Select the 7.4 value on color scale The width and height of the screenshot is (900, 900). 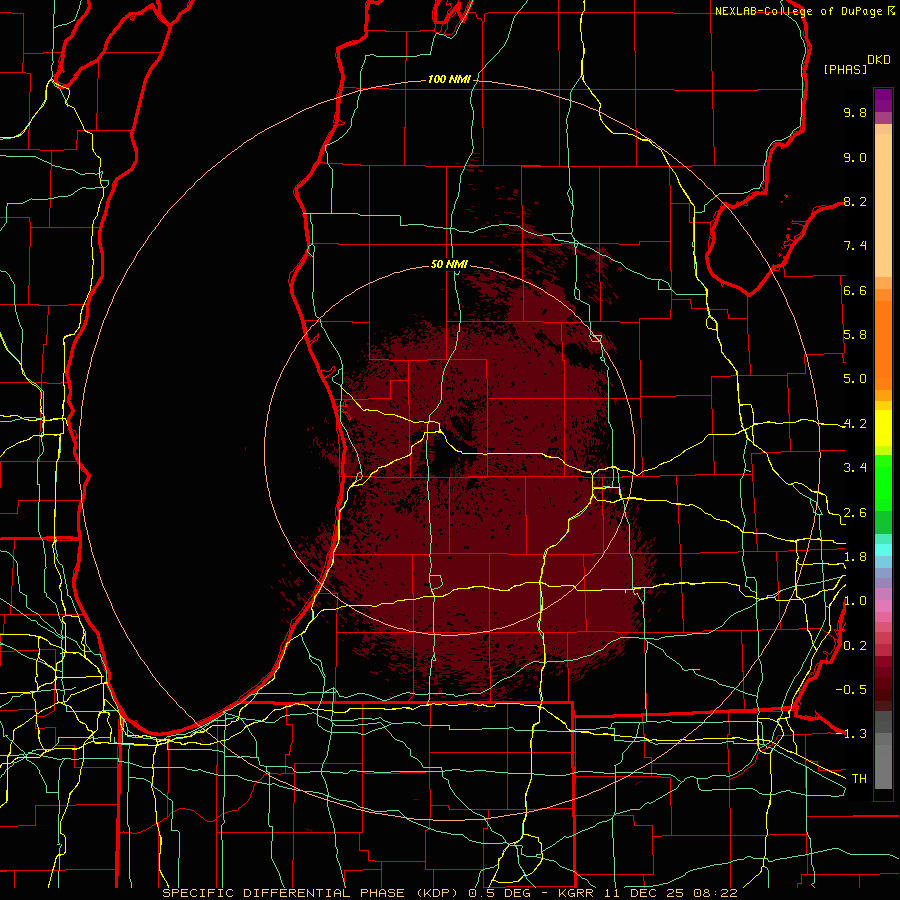[x=855, y=246]
